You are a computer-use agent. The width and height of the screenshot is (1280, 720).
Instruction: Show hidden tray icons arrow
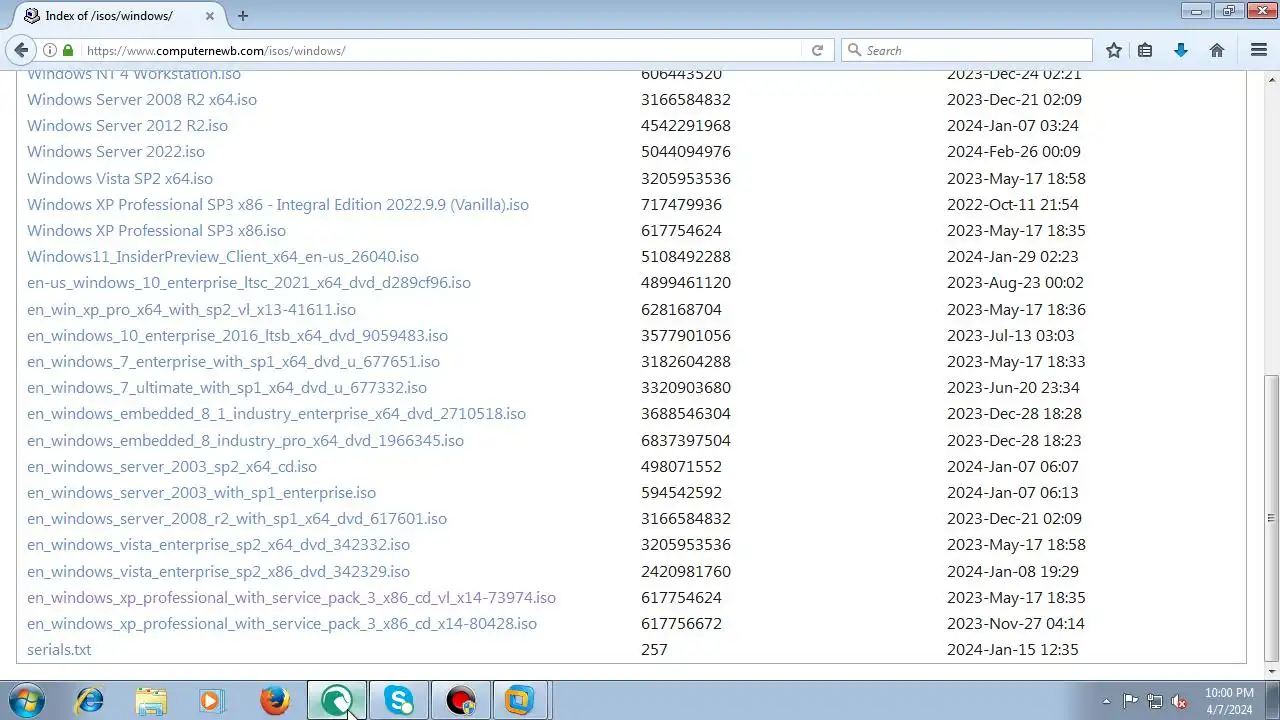1106,701
